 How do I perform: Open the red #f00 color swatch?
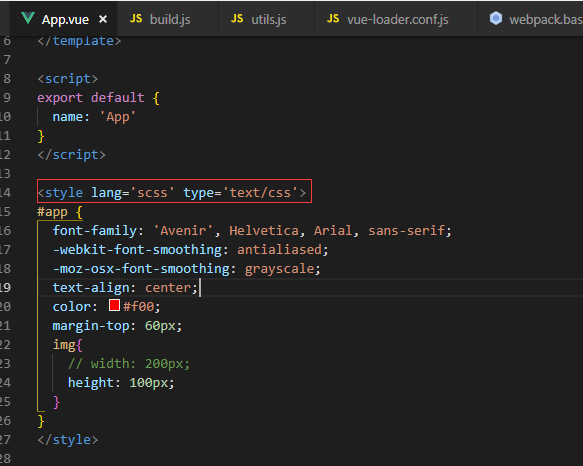tap(114, 305)
